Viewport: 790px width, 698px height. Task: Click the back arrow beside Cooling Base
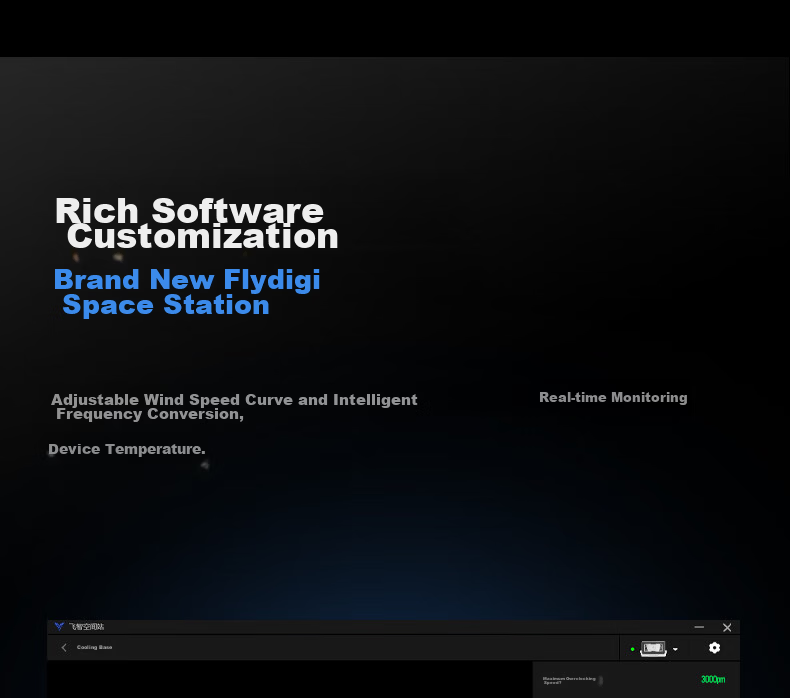[x=64, y=648]
